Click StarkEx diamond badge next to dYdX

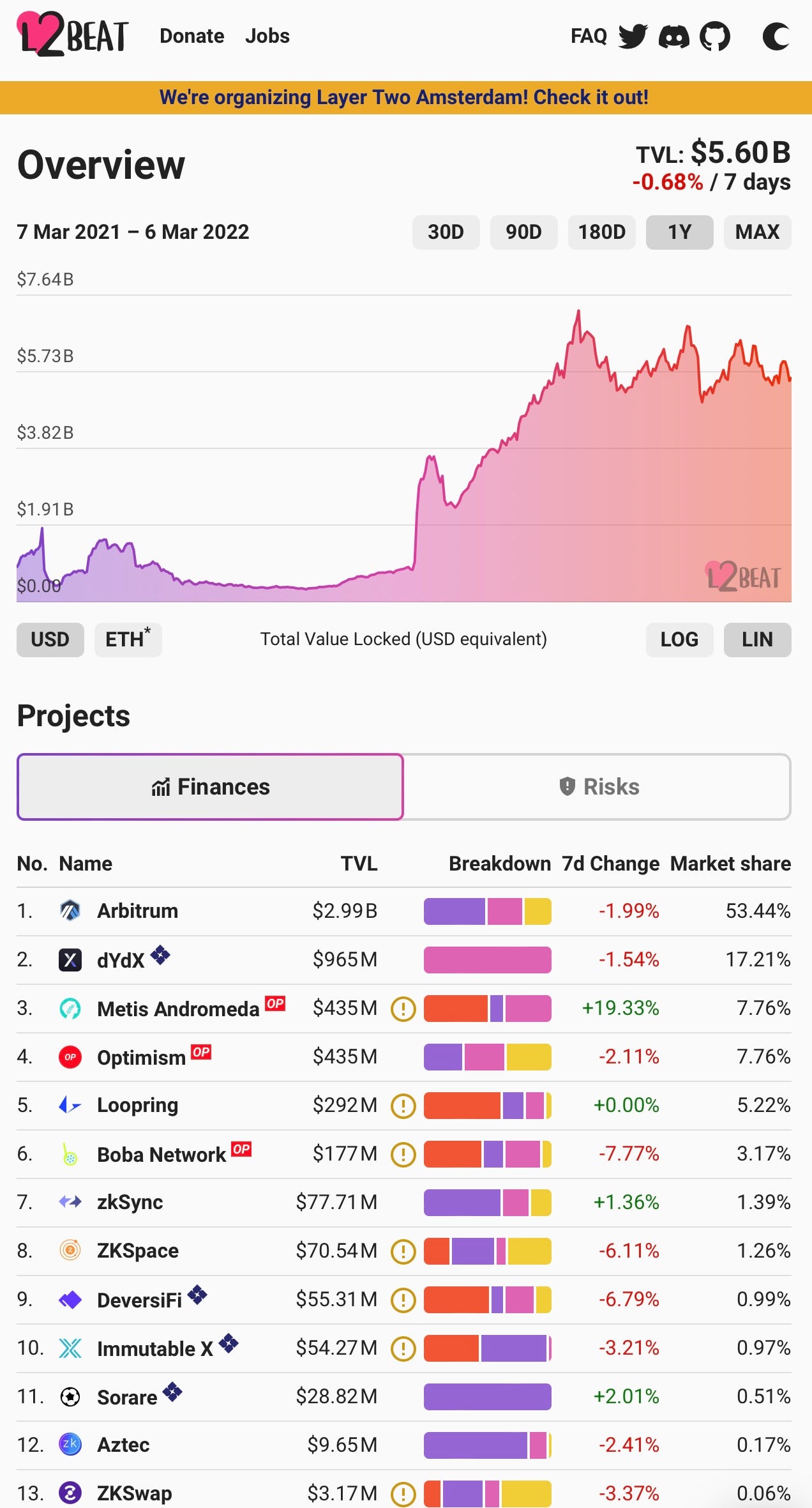coord(160,956)
